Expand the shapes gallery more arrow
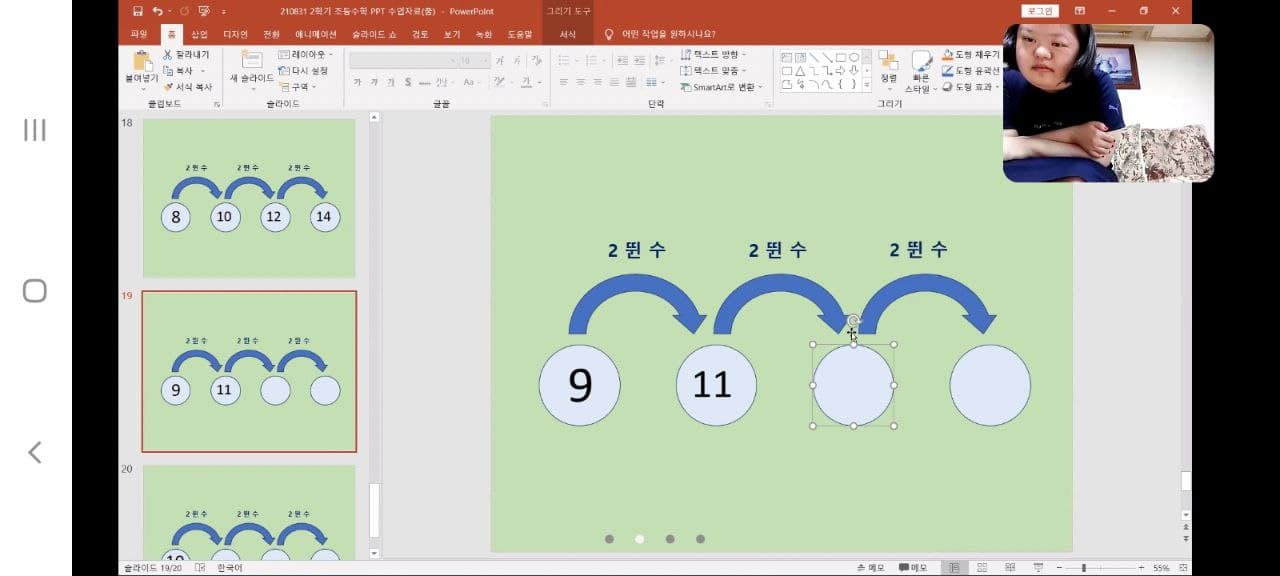 tap(866, 86)
